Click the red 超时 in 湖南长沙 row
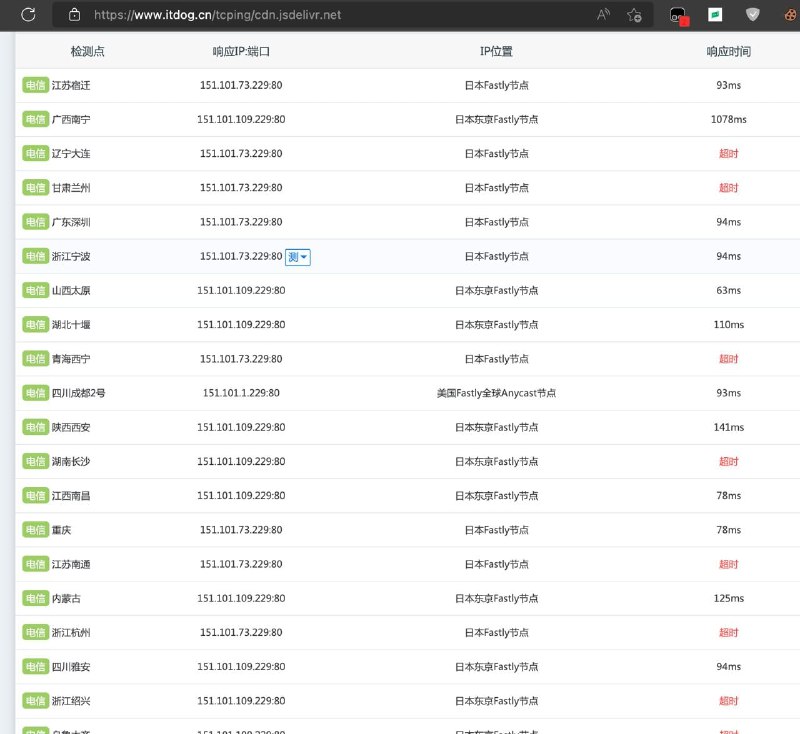The height and width of the screenshot is (734, 800). (x=728, y=461)
